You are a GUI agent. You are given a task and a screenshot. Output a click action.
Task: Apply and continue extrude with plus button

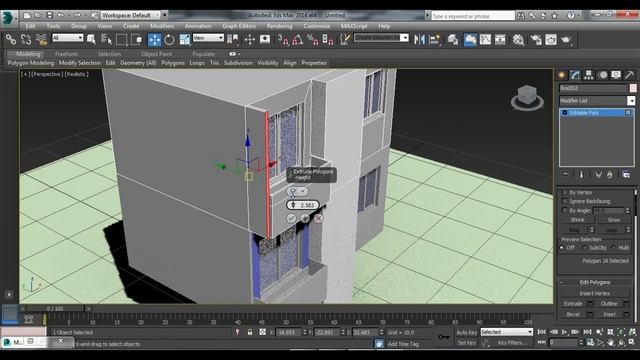pos(305,218)
